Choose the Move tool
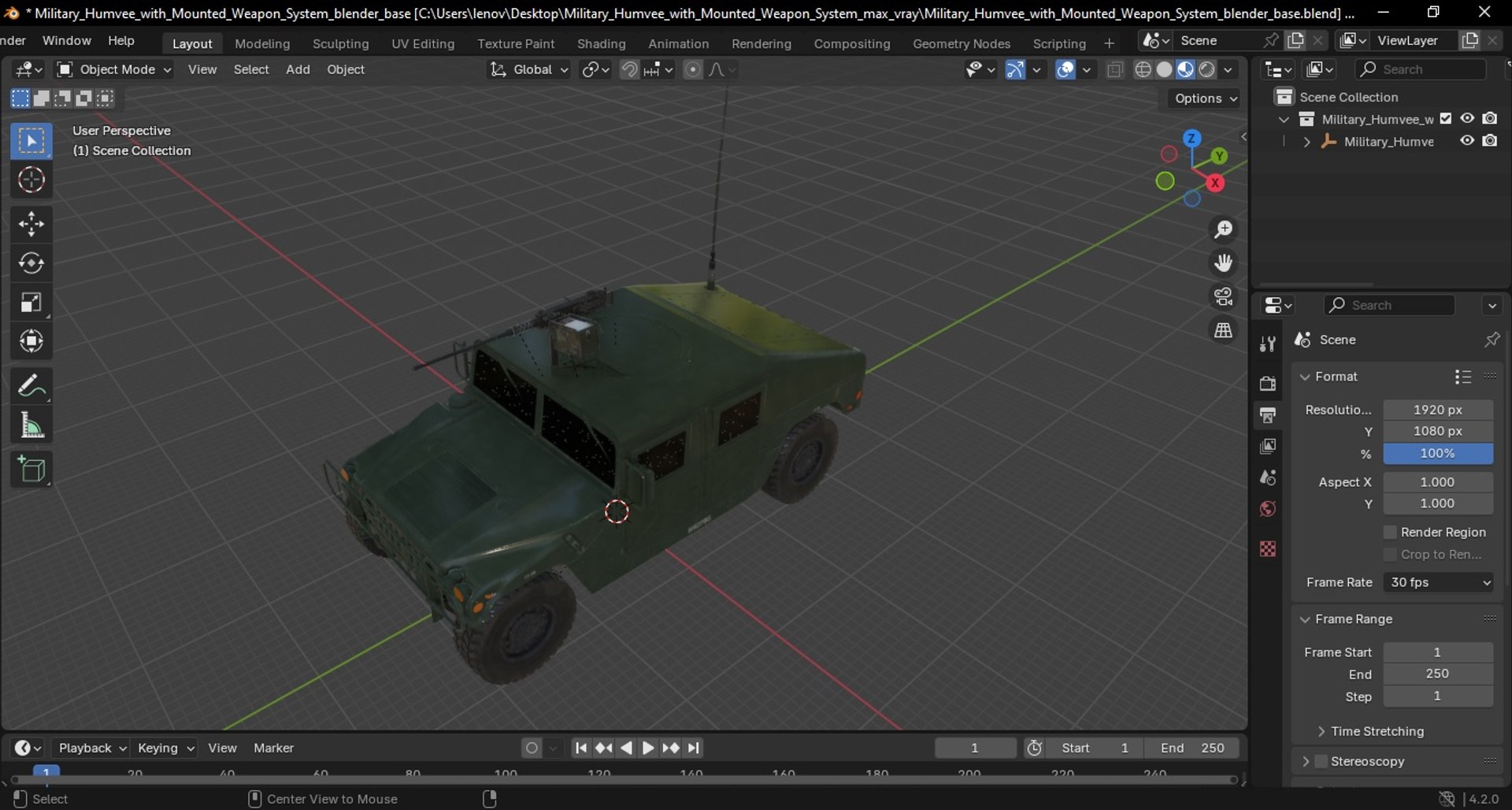The height and width of the screenshot is (810, 1512). click(31, 225)
